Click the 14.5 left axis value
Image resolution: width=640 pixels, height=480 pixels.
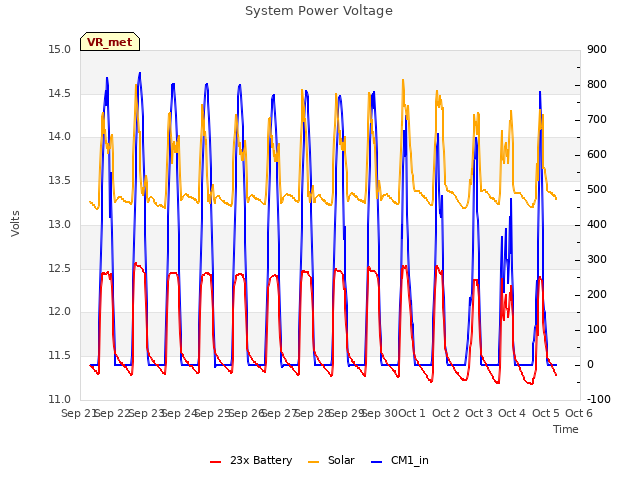click(x=60, y=93)
